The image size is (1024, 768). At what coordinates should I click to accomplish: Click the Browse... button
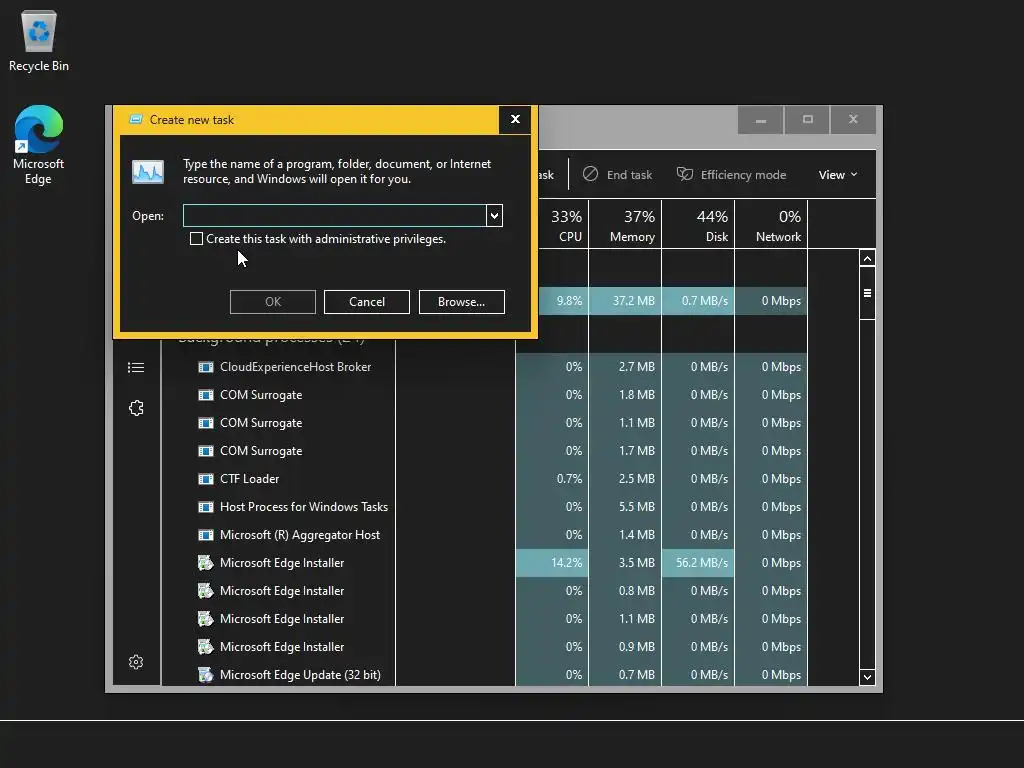point(462,302)
